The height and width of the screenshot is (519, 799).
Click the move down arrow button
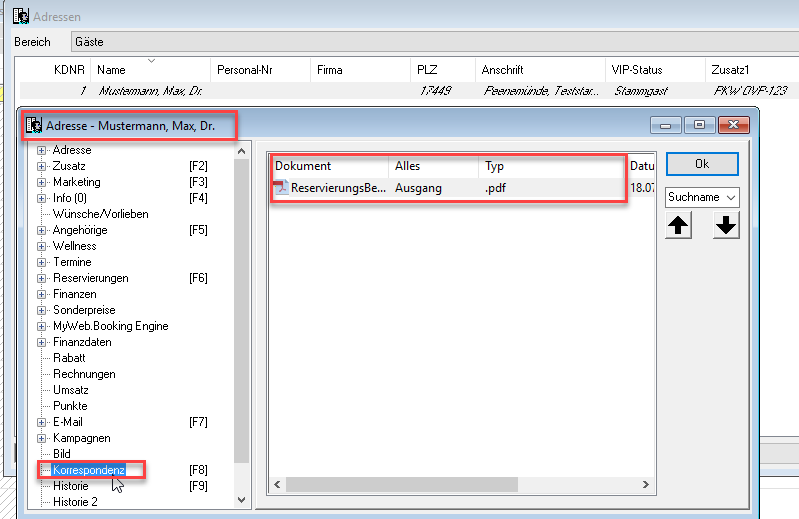point(726,225)
